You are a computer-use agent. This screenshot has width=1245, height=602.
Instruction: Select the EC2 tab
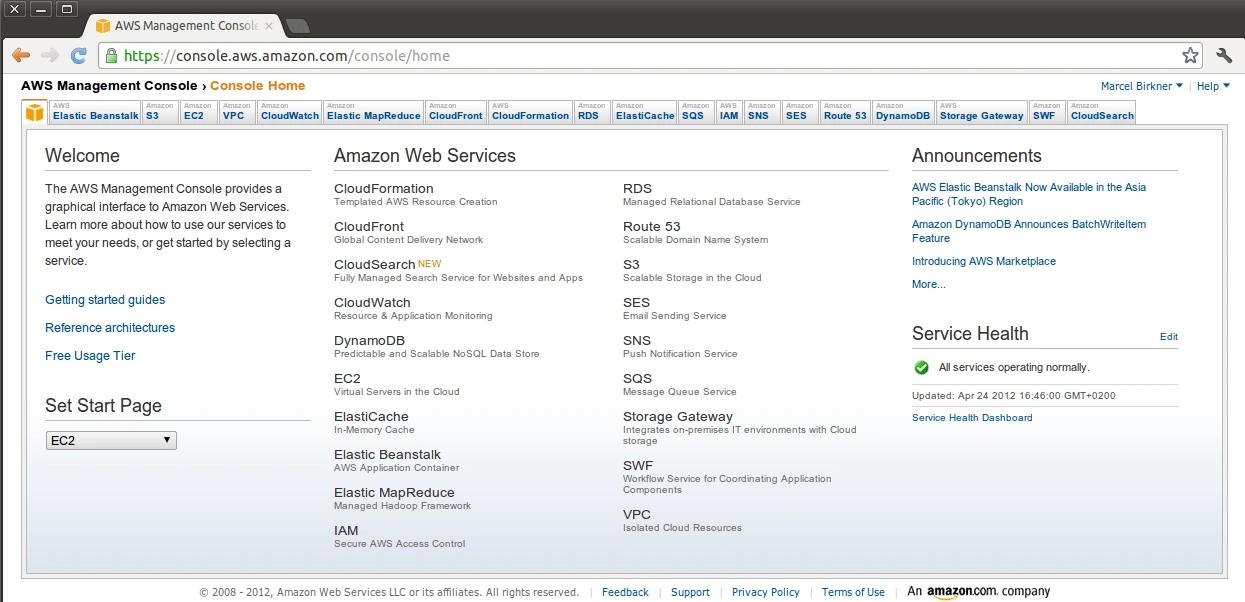tap(198, 112)
